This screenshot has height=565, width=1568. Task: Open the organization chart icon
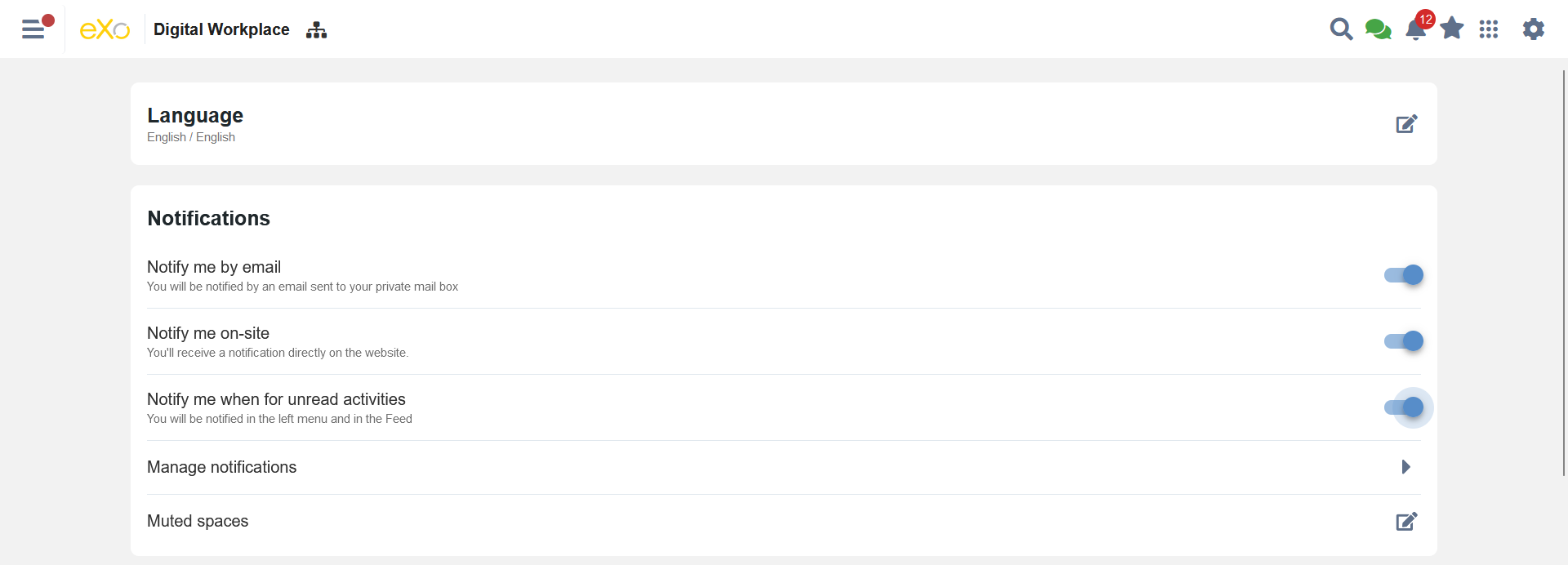pyautogui.click(x=316, y=30)
